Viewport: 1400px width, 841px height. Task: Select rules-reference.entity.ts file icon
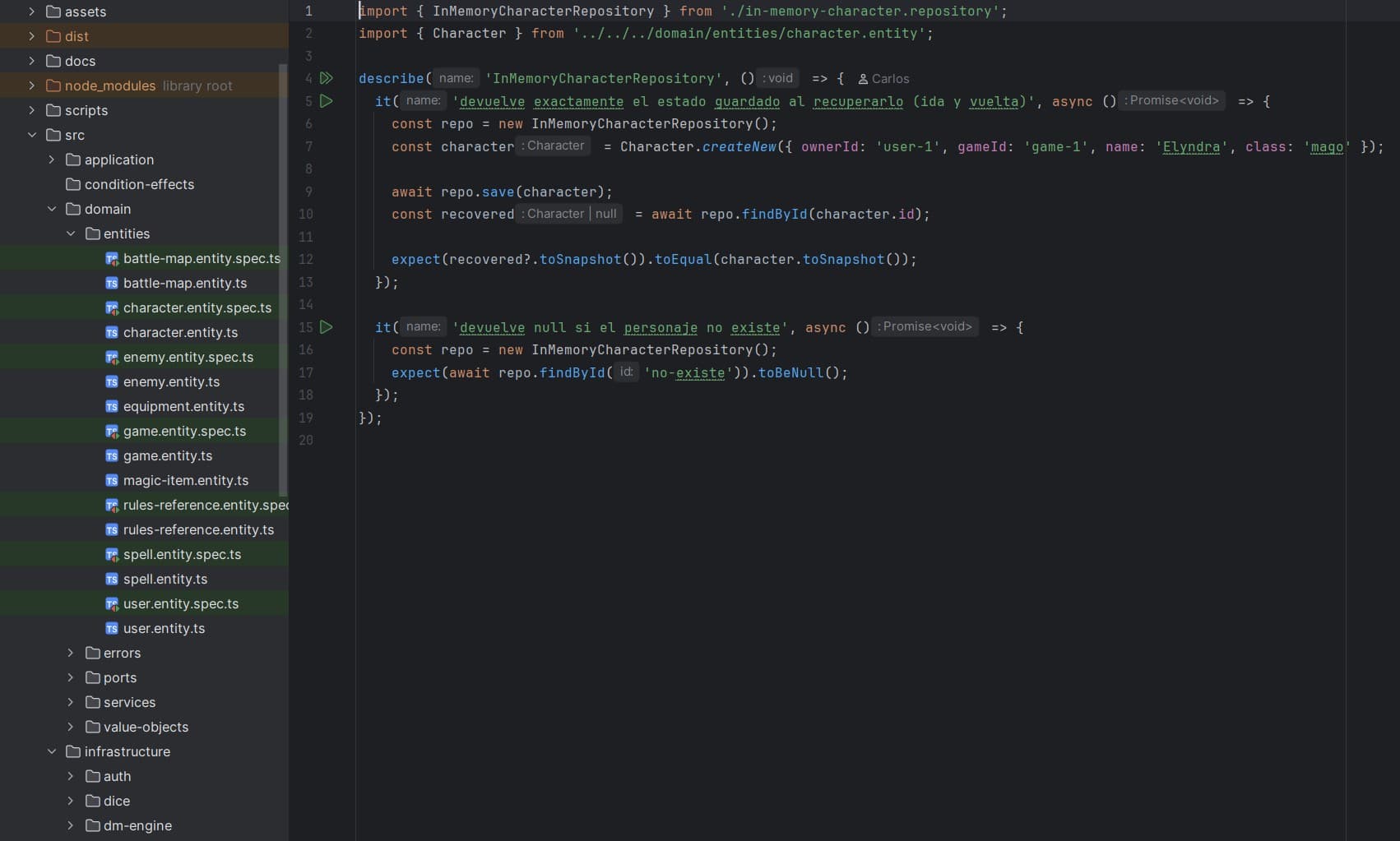coord(112,530)
